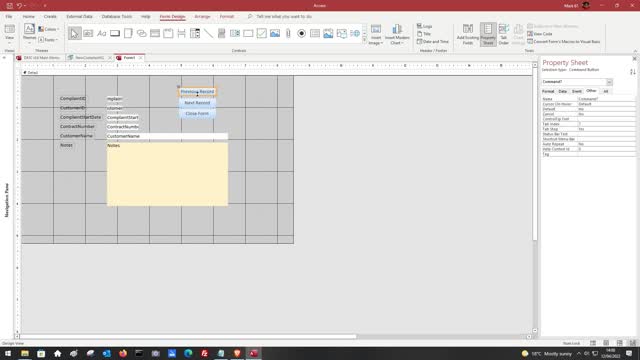Switch to Property Sheet Event tab

(577, 91)
